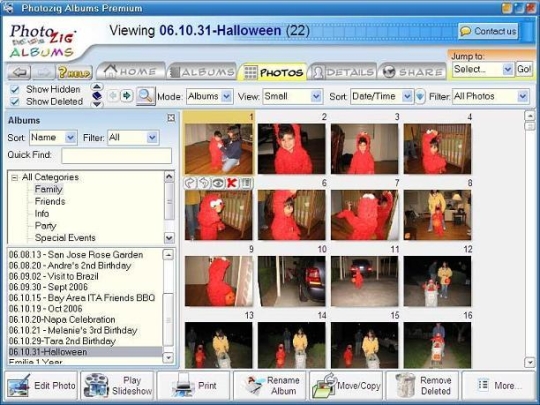This screenshot has height=405, width=540.
Task: Click Edit Photo
Action: 41,385
